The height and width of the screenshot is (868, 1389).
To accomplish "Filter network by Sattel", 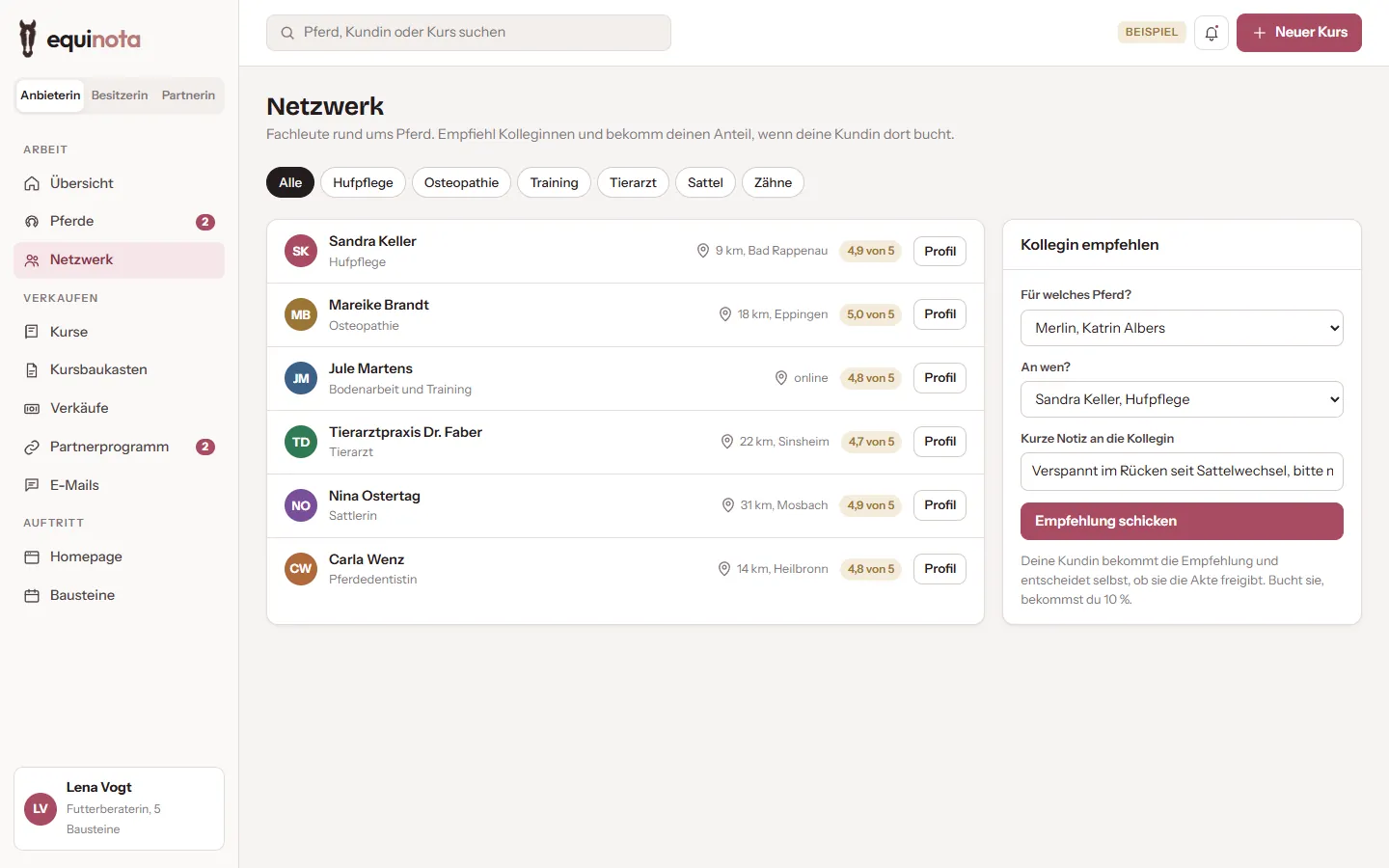I will tap(705, 182).
